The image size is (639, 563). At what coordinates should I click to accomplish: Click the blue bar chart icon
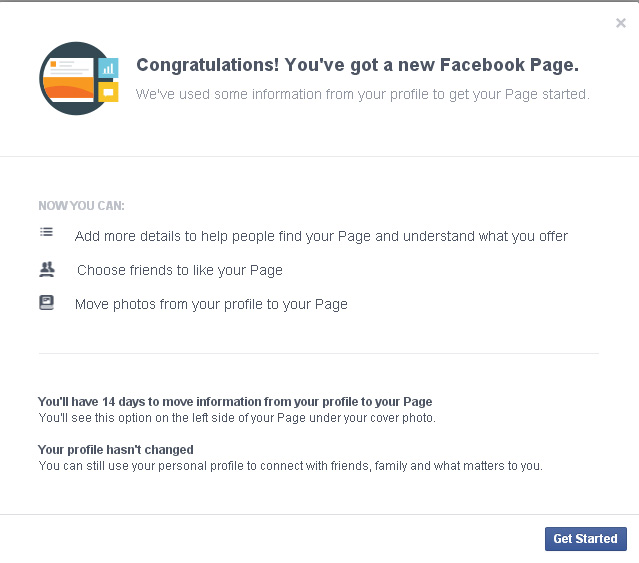coord(108,68)
